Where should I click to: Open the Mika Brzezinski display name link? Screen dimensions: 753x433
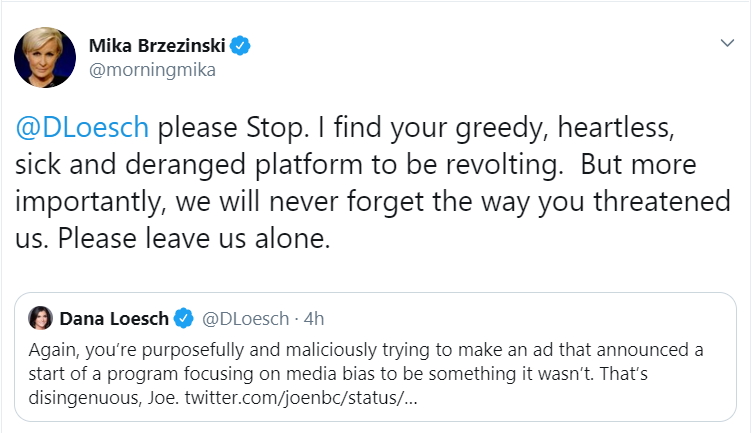click(158, 46)
